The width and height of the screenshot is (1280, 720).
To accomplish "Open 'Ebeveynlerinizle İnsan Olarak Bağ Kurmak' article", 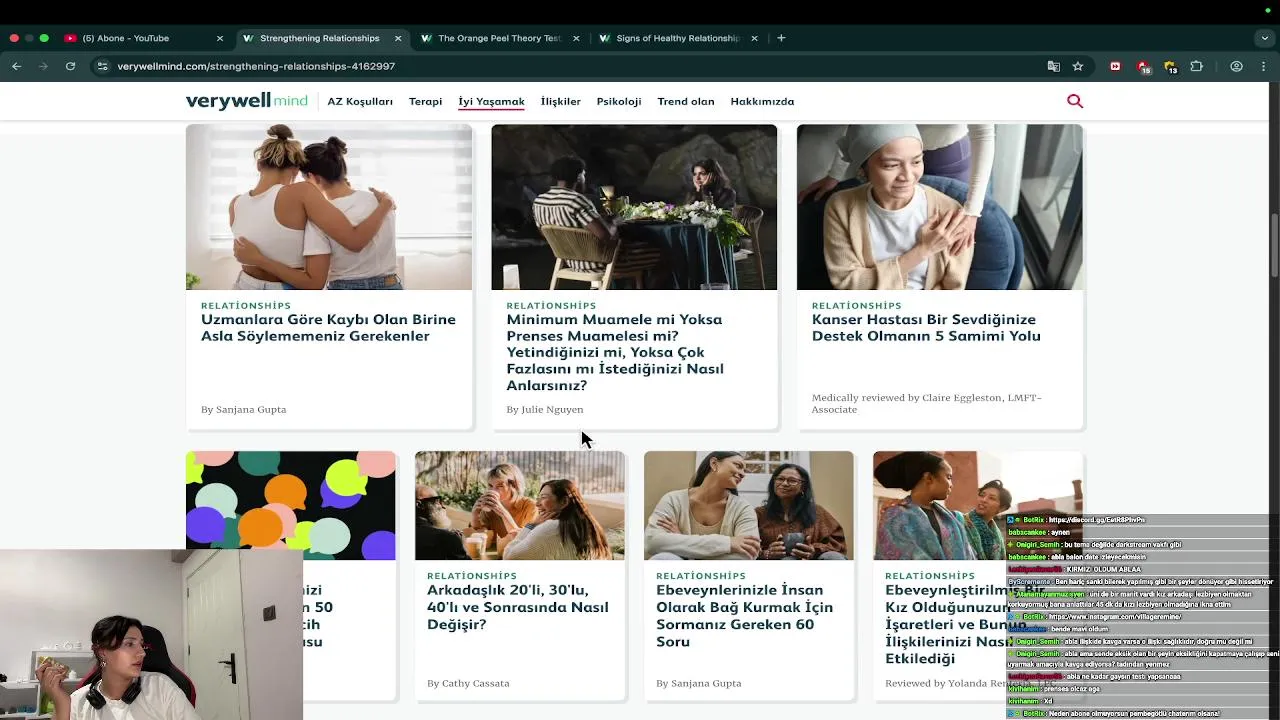I will 744,615.
